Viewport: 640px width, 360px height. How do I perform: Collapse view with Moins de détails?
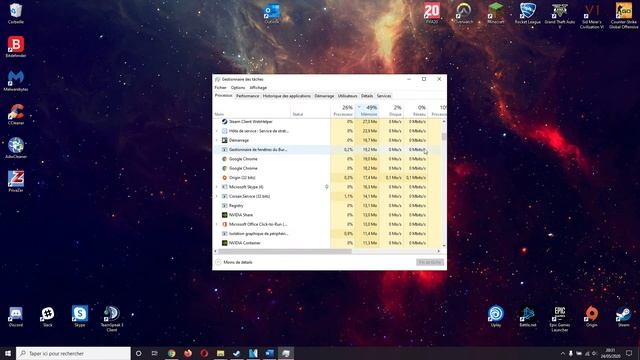234,262
